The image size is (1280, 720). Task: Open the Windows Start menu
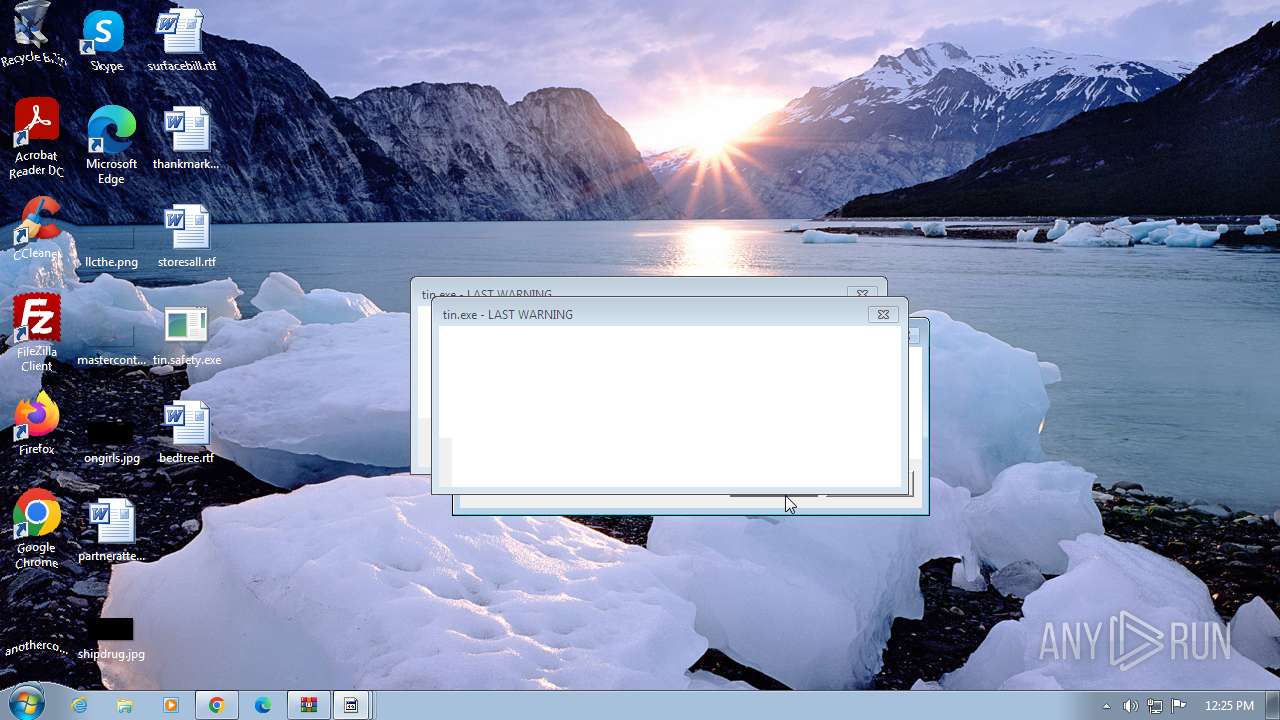(x=27, y=704)
